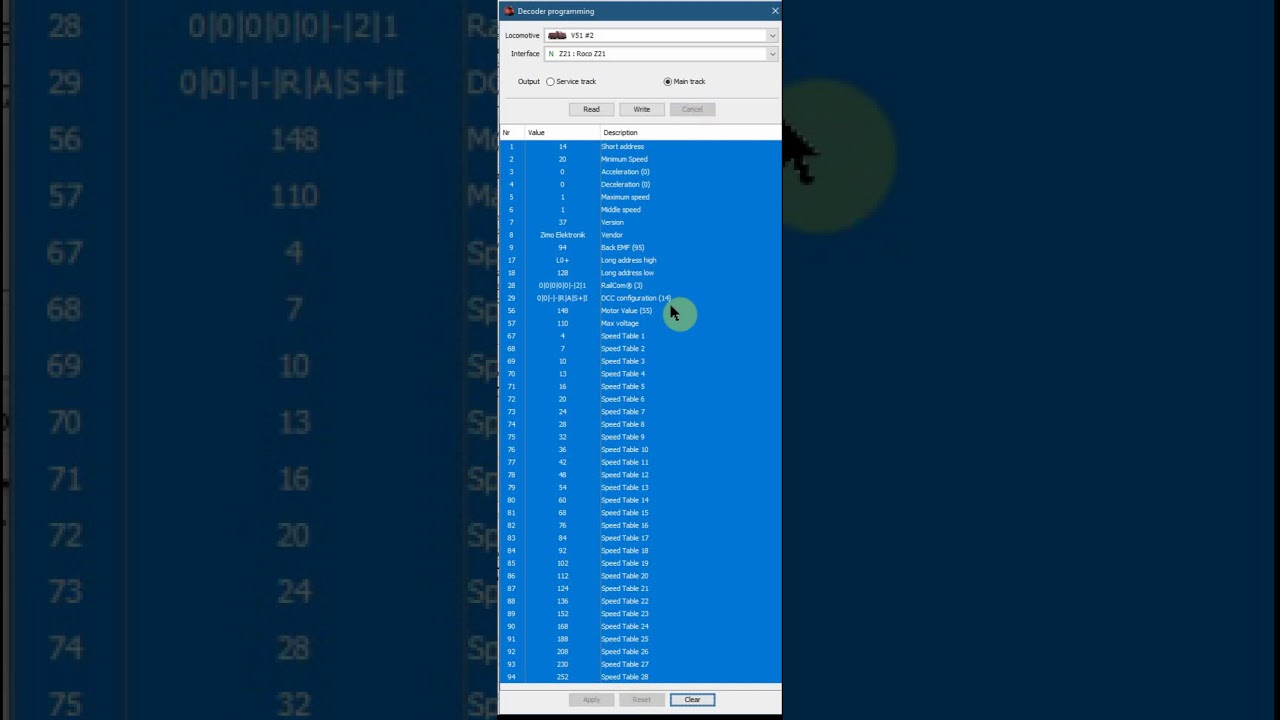Select the Speed Table 24 row

[x=640, y=627]
